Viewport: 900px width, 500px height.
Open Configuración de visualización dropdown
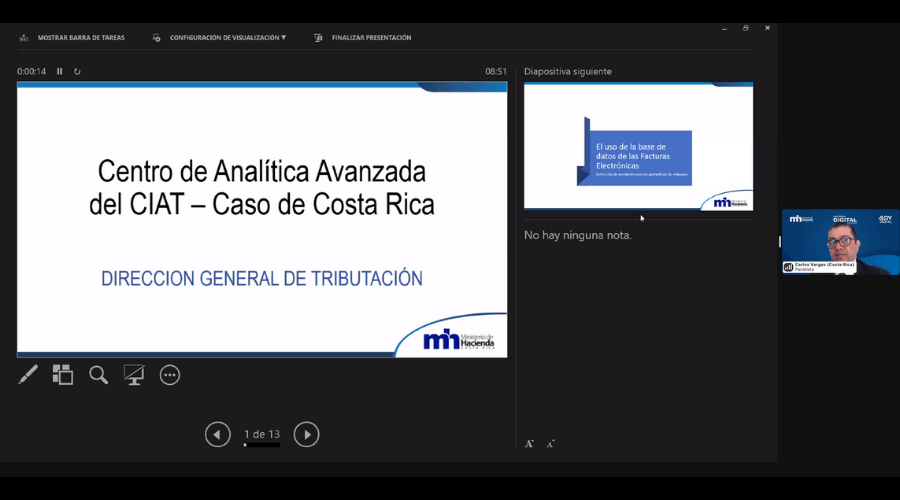(228, 38)
